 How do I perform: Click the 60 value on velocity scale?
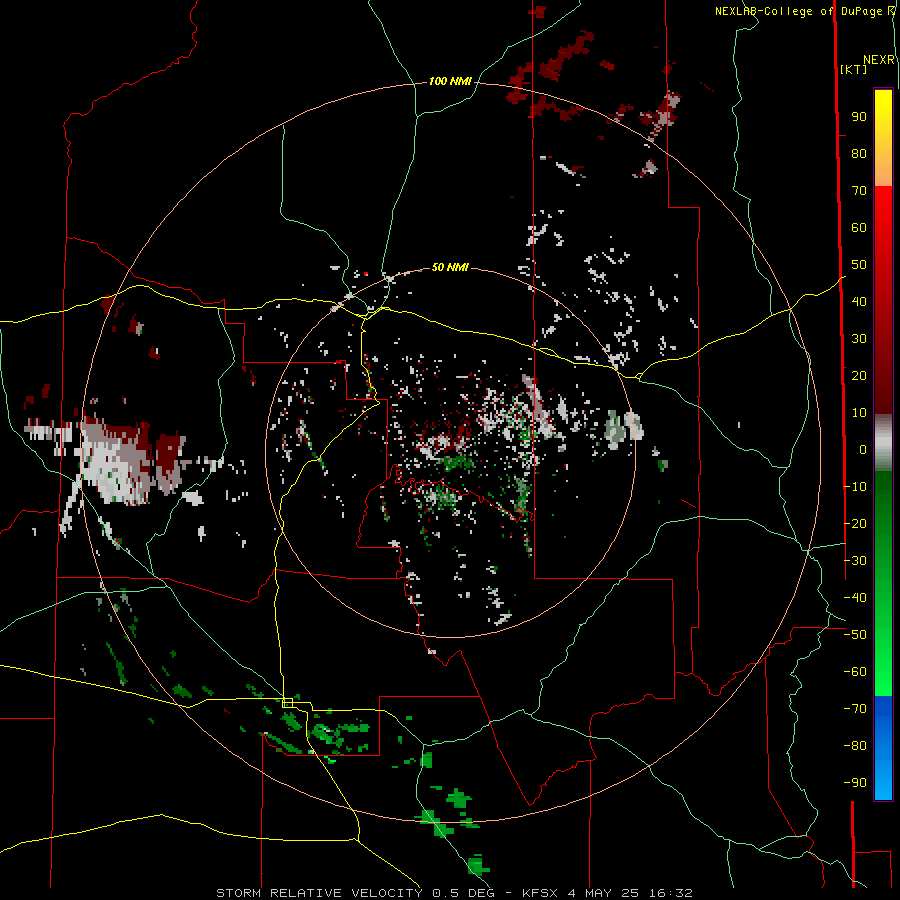(859, 228)
